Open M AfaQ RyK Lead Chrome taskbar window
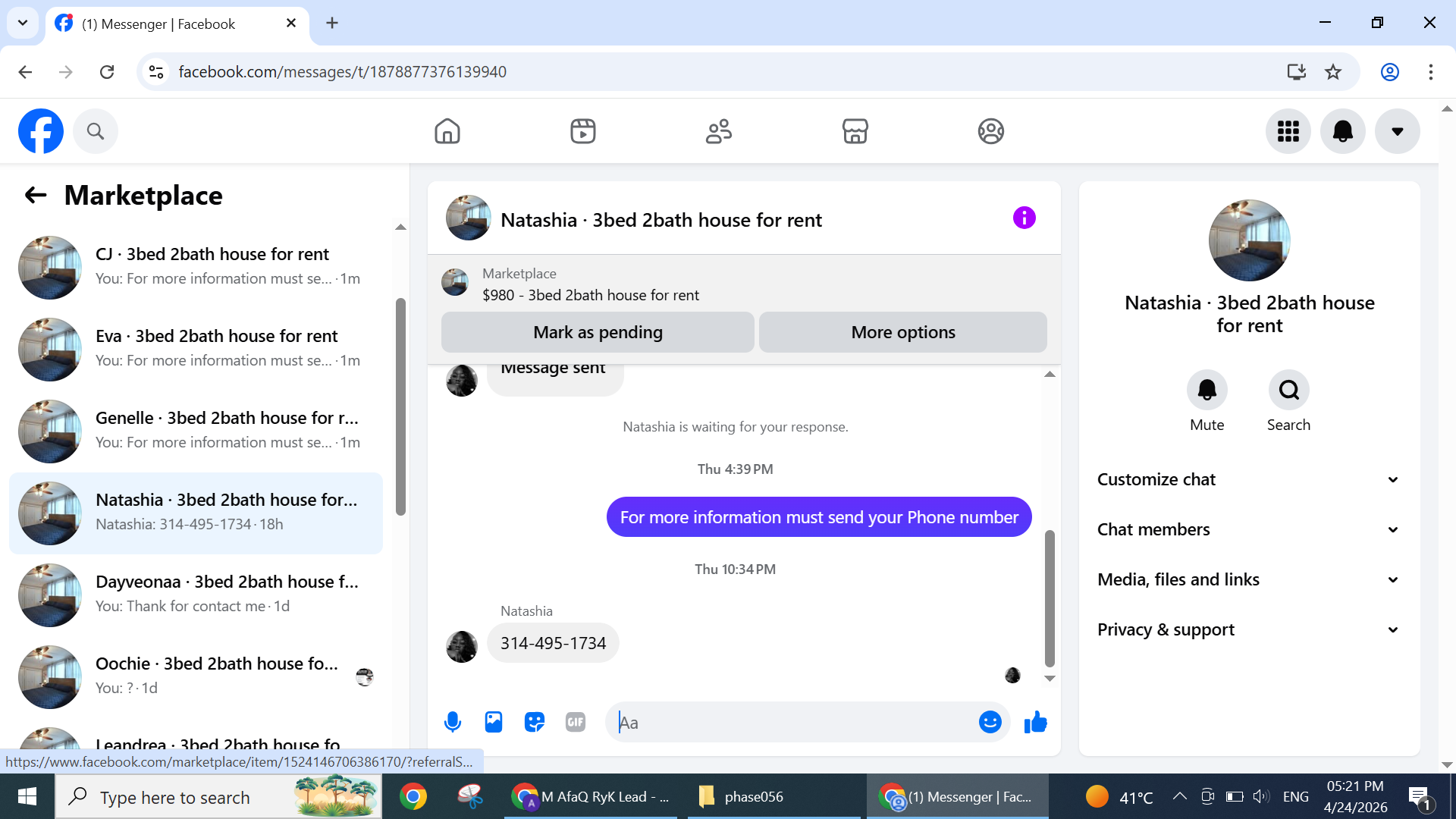 [x=591, y=796]
